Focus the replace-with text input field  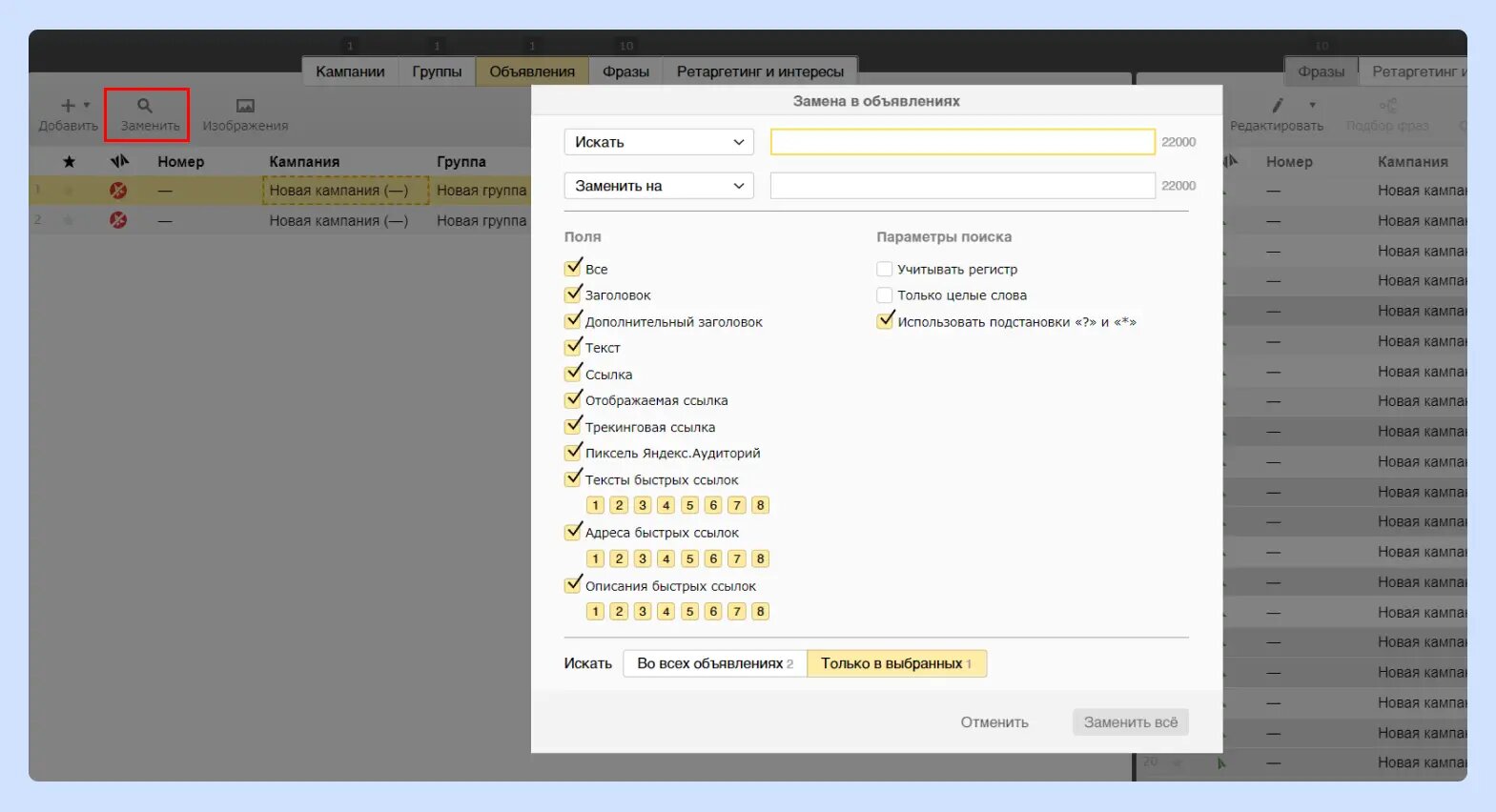(x=963, y=186)
